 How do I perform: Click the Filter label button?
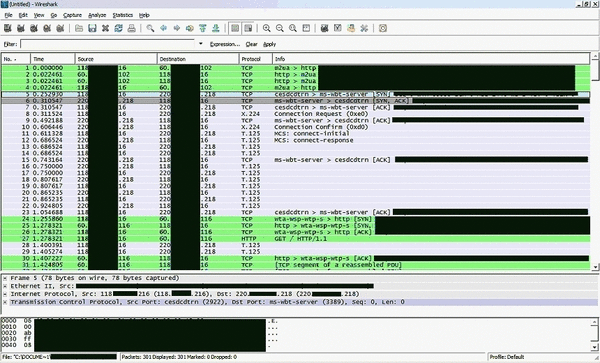pyautogui.click(x=10, y=44)
